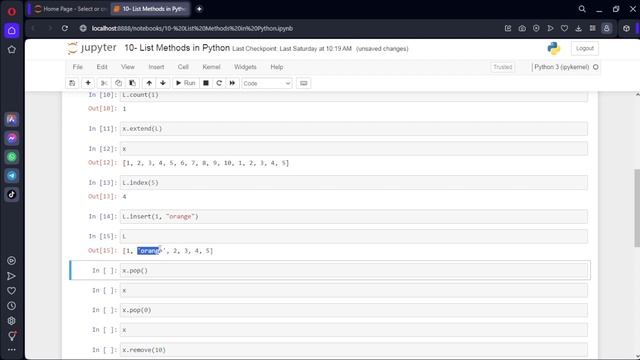The width and height of the screenshot is (640, 360).
Task: Click the L.index(5) code cell
Action: coord(353,182)
